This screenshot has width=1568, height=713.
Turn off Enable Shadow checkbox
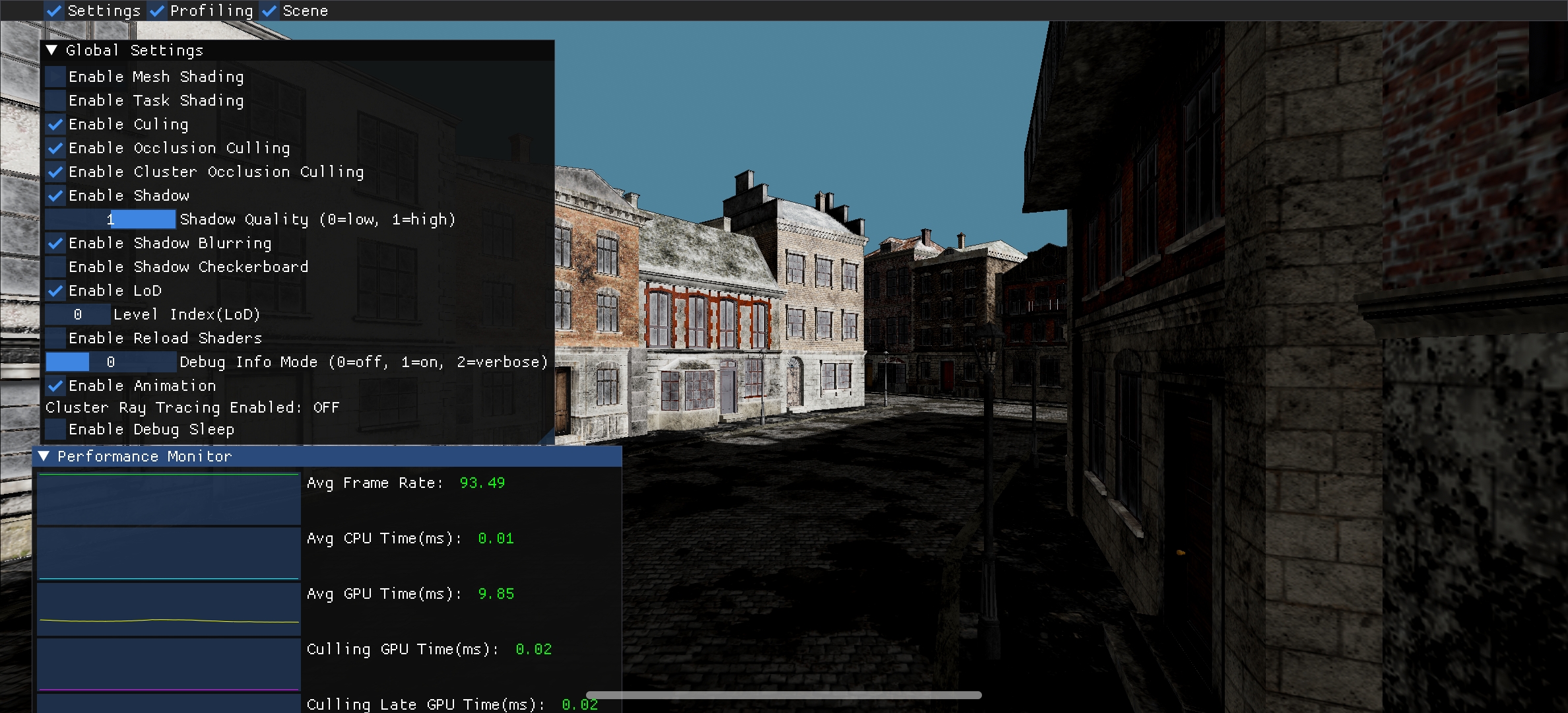pyautogui.click(x=55, y=195)
